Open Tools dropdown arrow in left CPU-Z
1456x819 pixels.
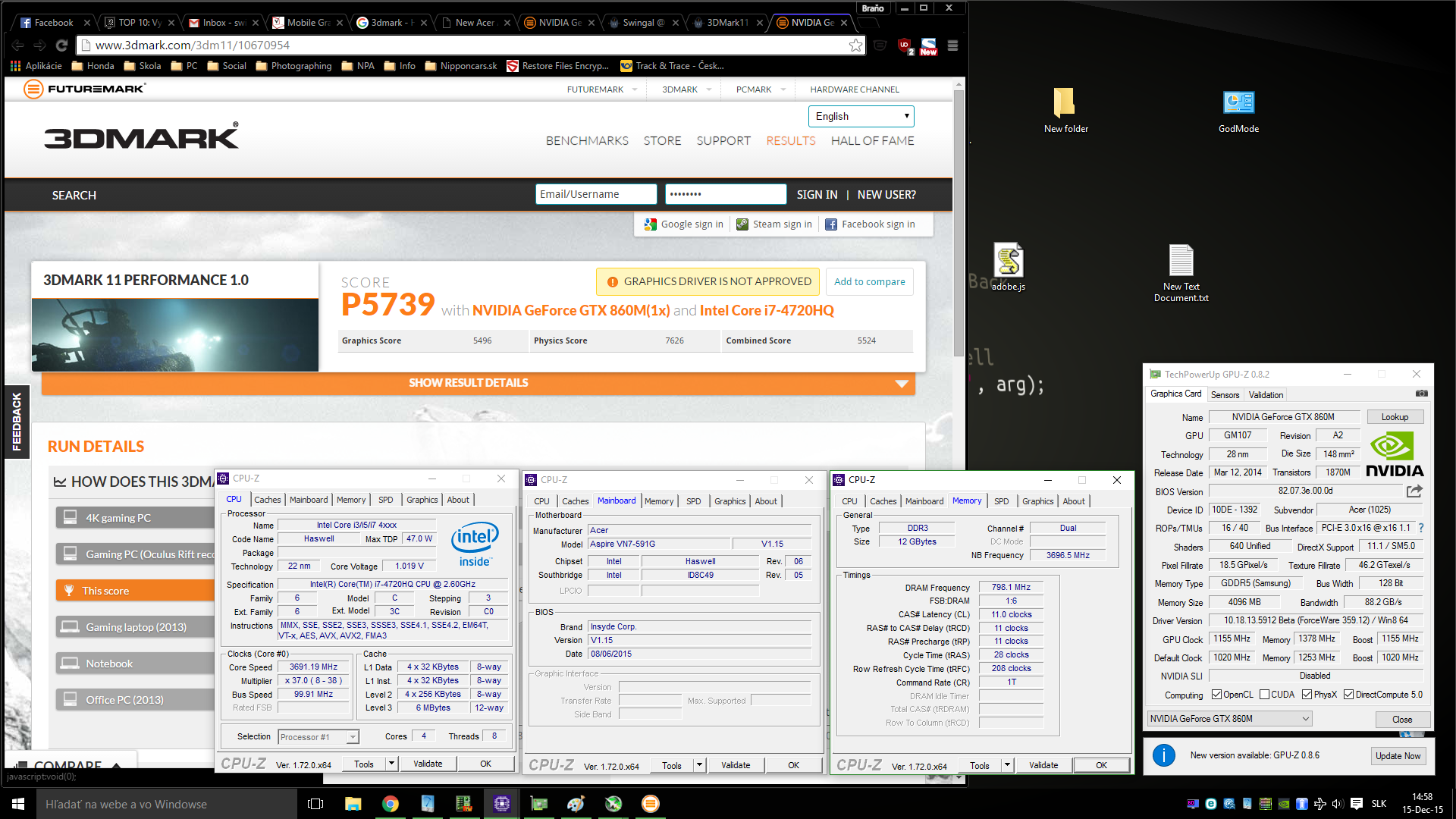(392, 764)
